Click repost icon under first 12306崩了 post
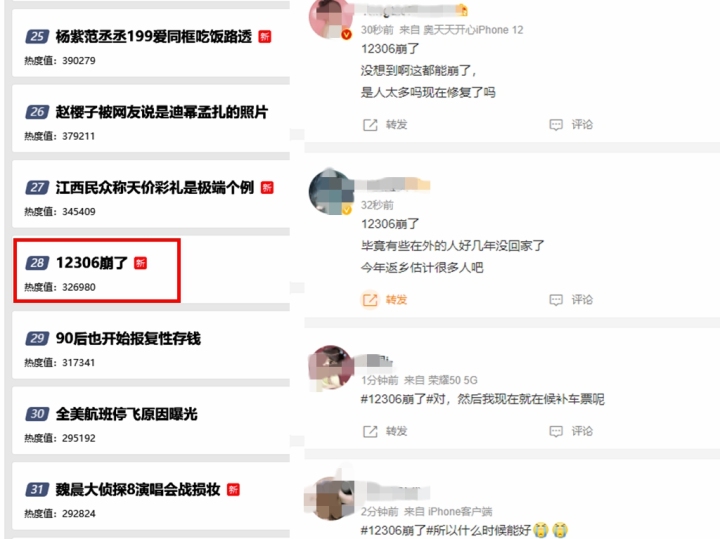Viewport: 720px width, 539px height. tap(370, 125)
